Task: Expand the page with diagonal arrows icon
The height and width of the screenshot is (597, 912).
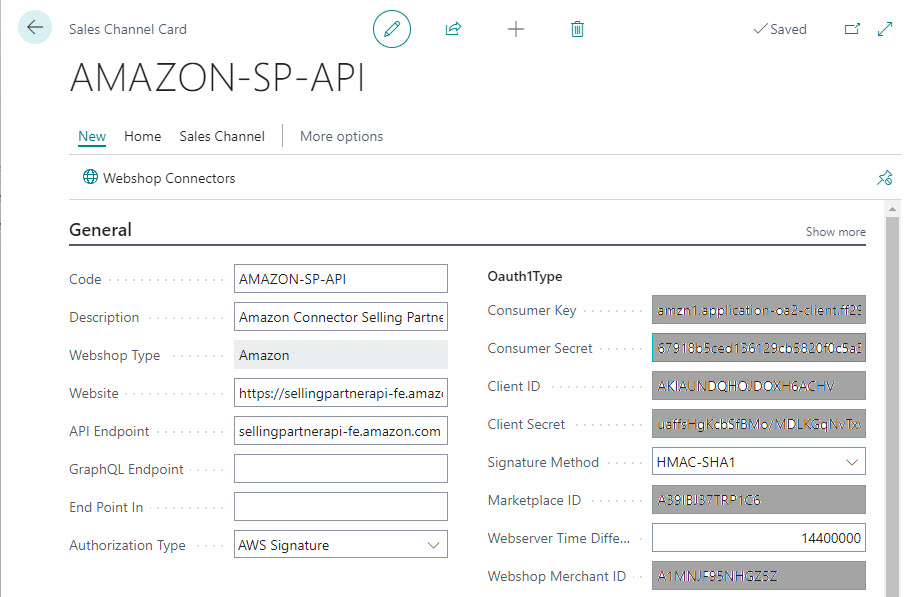Action: tap(885, 29)
